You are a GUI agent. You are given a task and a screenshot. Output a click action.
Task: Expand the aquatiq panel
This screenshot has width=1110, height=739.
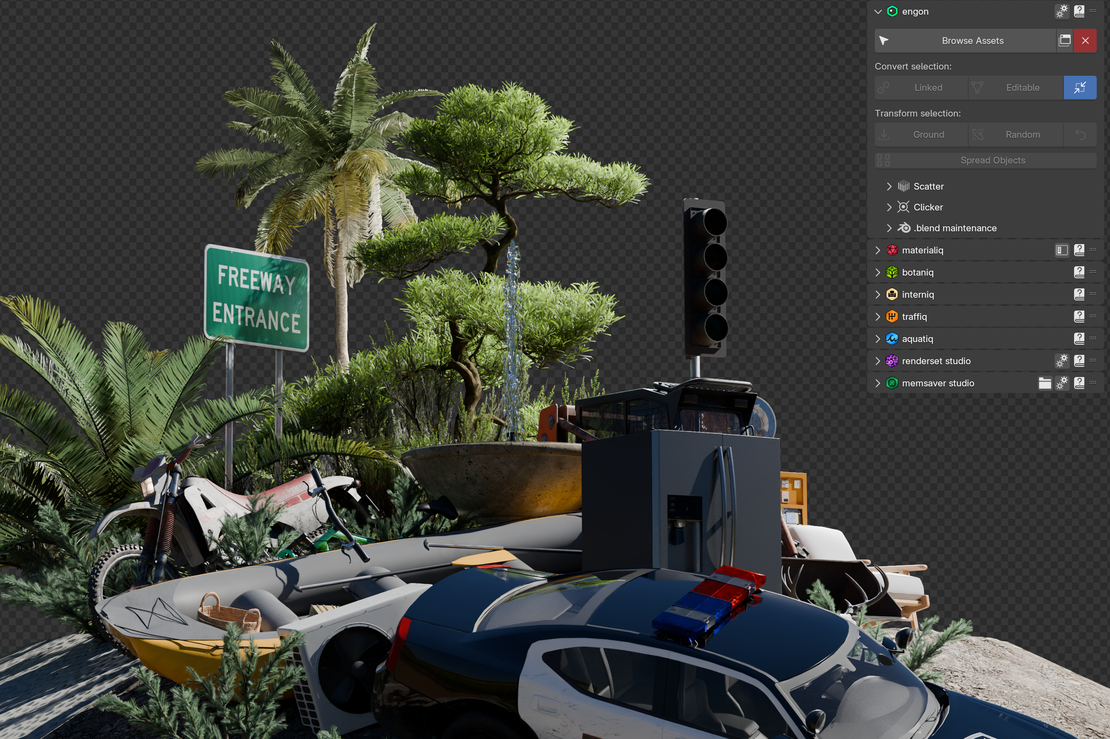[x=878, y=339]
